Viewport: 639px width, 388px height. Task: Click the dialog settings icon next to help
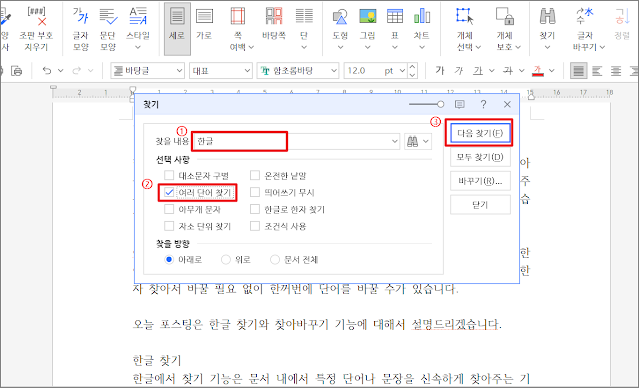pos(460,104)
